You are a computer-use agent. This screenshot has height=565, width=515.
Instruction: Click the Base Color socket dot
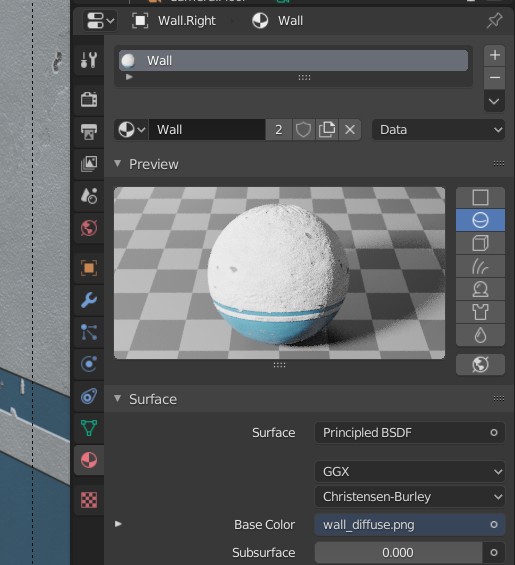[494, 525]
